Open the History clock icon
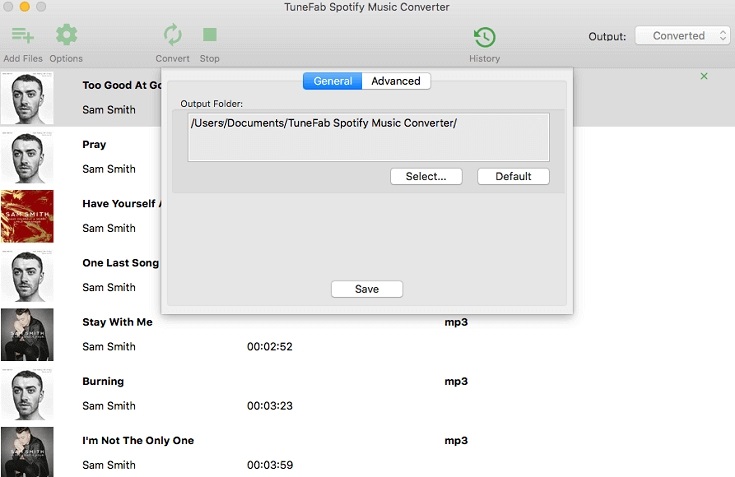This screenshot has width=735, height=477. click(485, 37)
